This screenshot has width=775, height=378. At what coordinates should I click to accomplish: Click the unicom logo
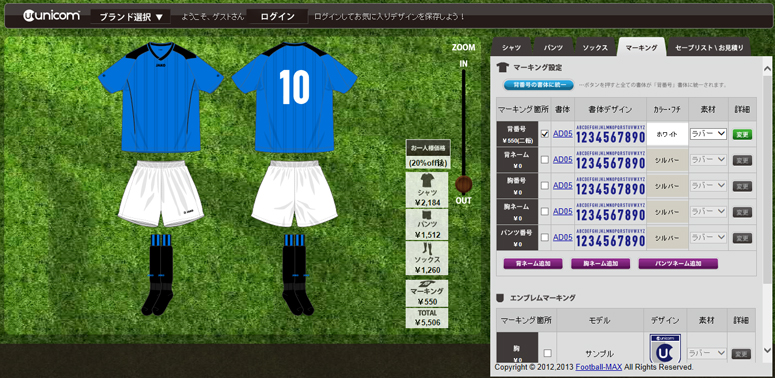pos(51,16)
